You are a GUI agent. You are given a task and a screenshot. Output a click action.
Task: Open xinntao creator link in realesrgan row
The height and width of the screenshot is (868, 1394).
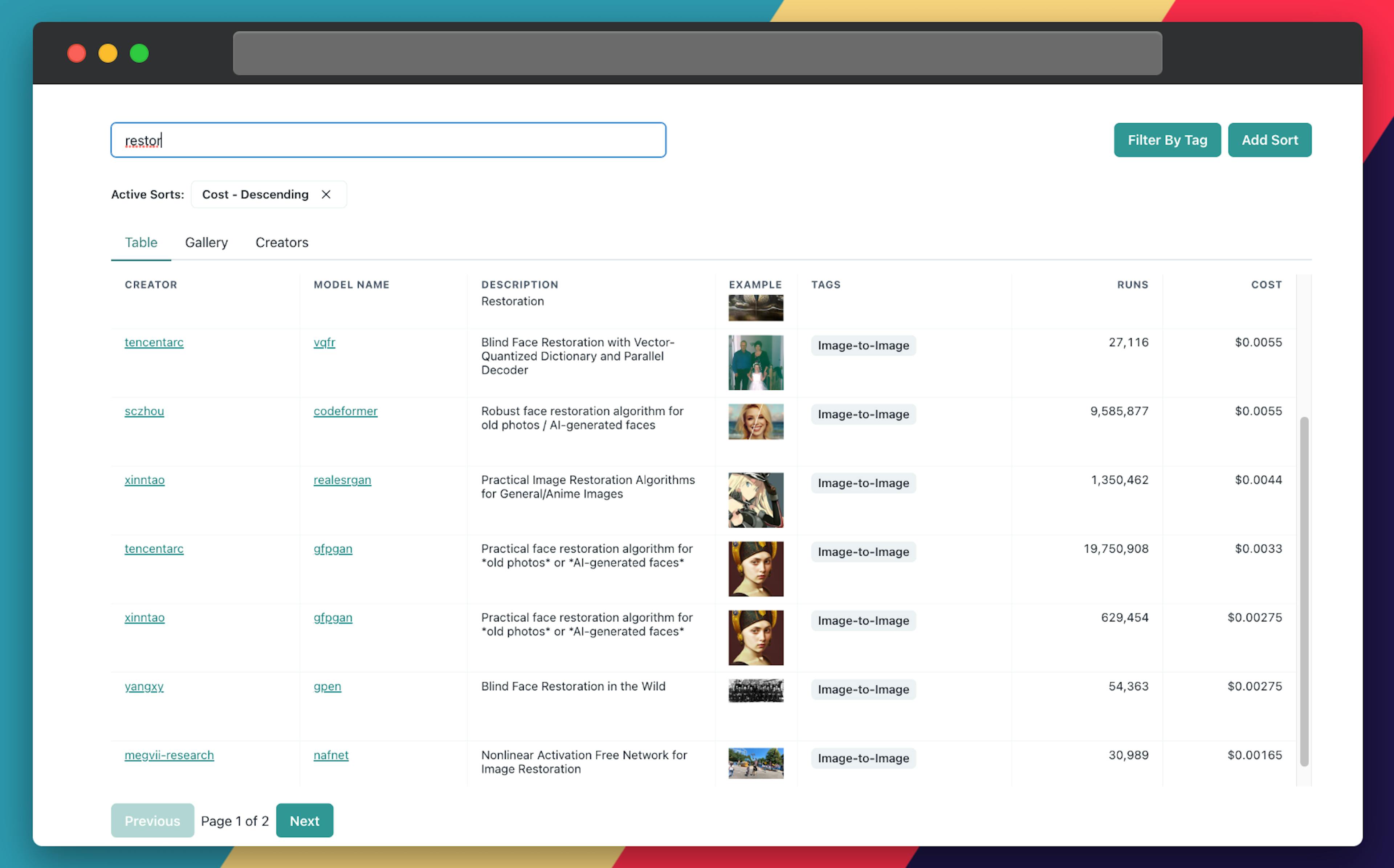(145, 480)
